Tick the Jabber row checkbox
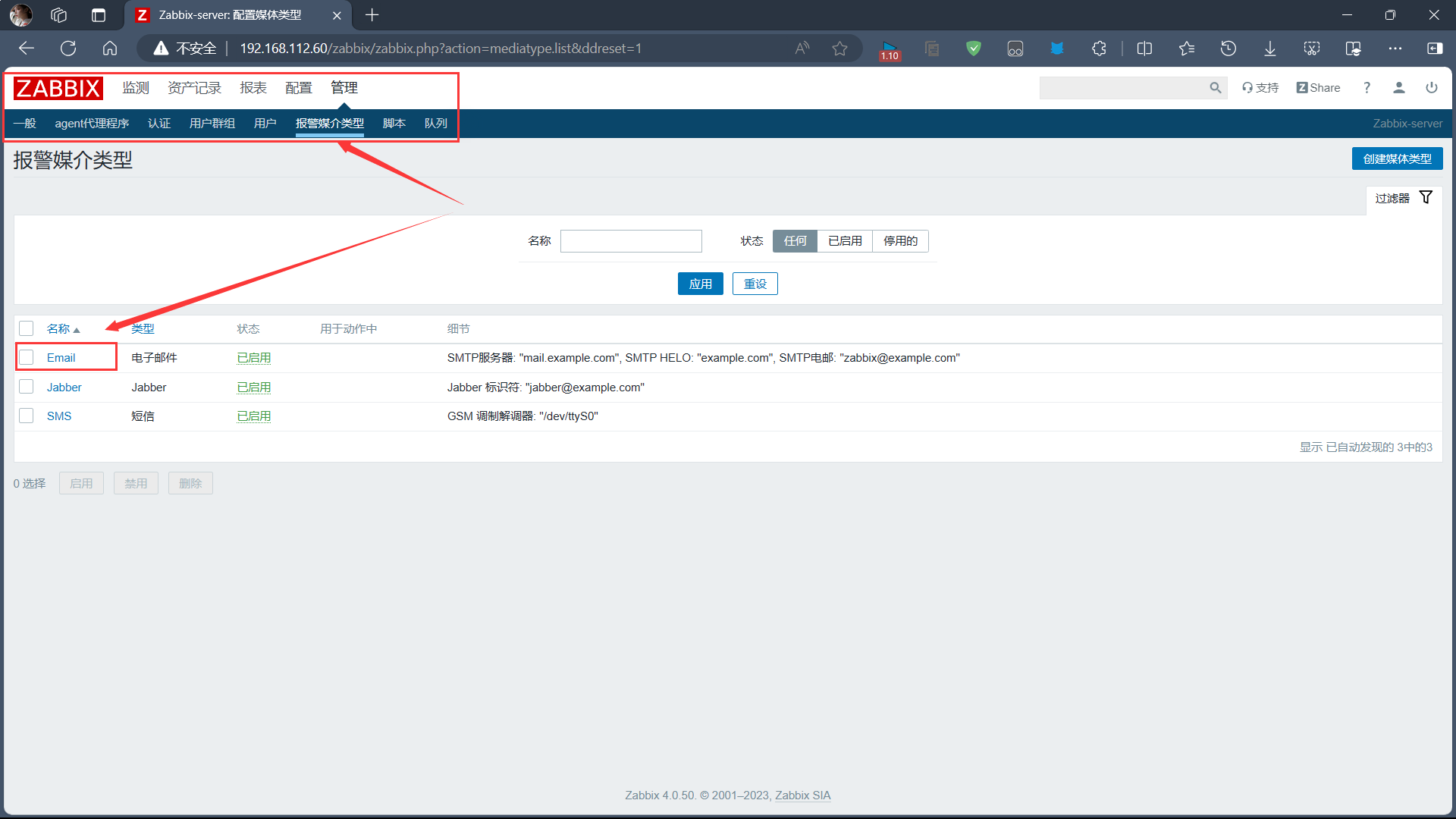The width and height of the screenshot is (1456, 819). pyautogui.click(x=27, y=387)
